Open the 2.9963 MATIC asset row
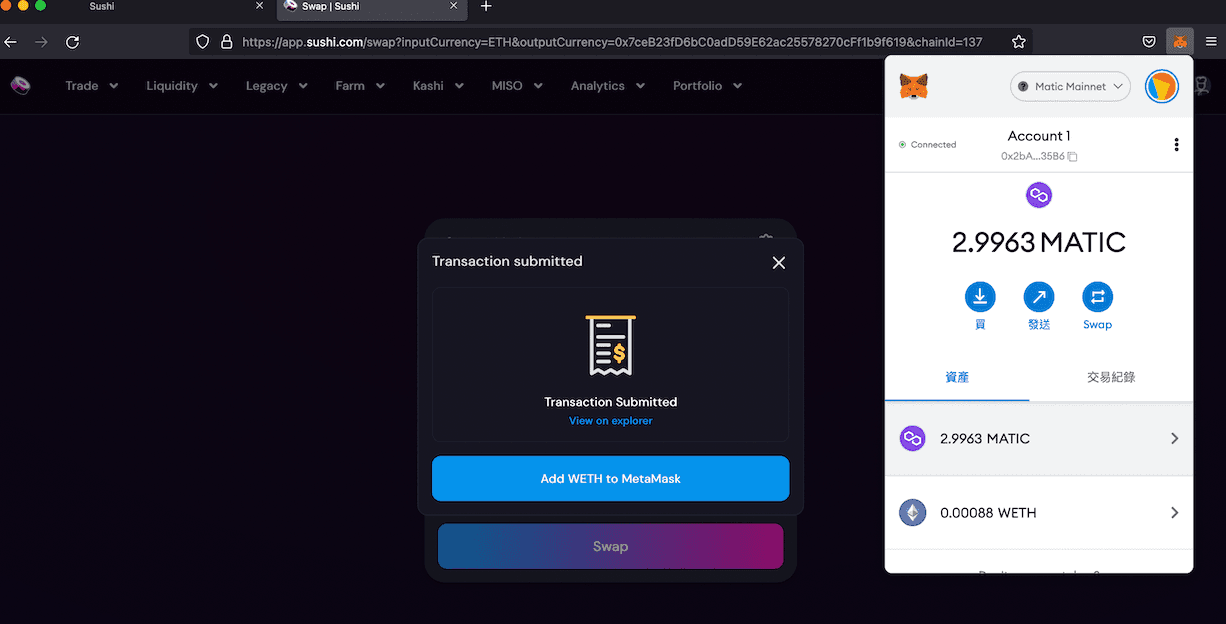 point(1039,439)
